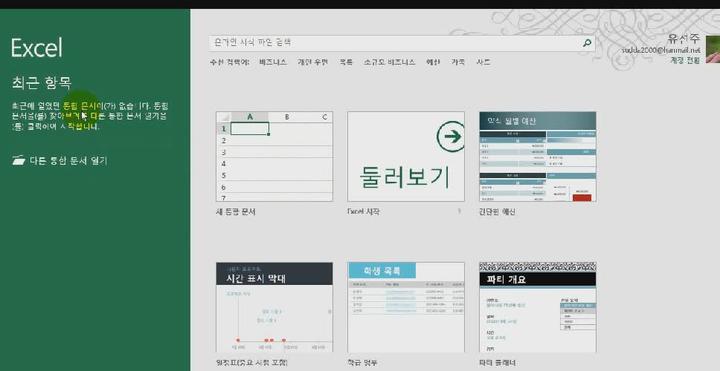Focus the online template search box

click(x=402, y=43)
